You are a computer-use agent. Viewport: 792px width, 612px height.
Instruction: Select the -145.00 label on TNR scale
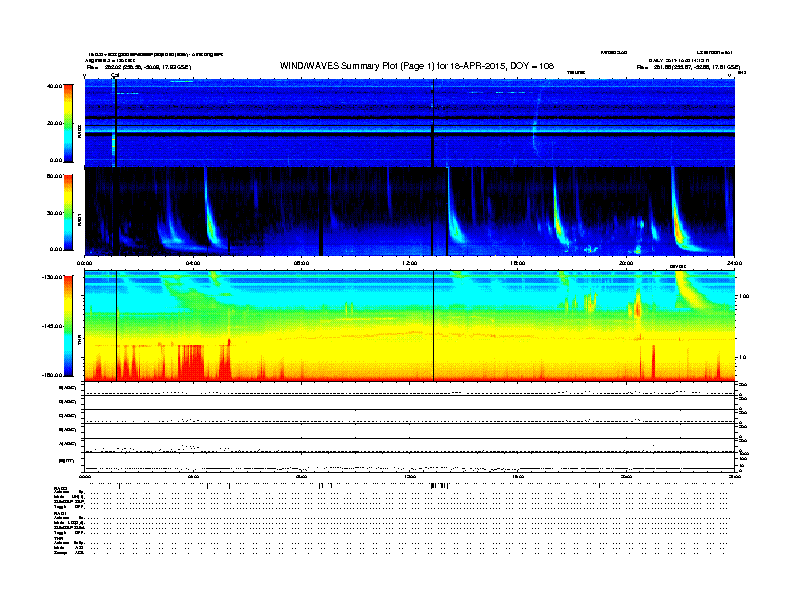point(52,326)
